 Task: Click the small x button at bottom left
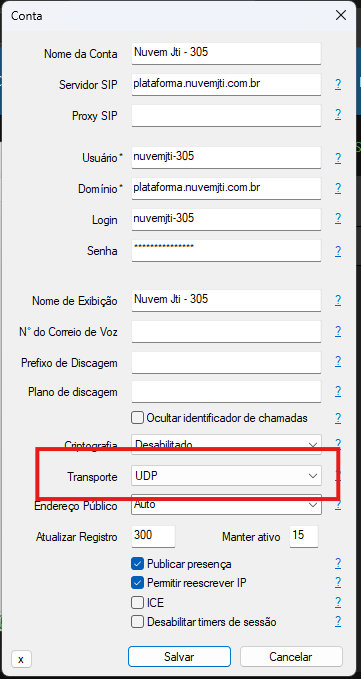click(21, 660)
